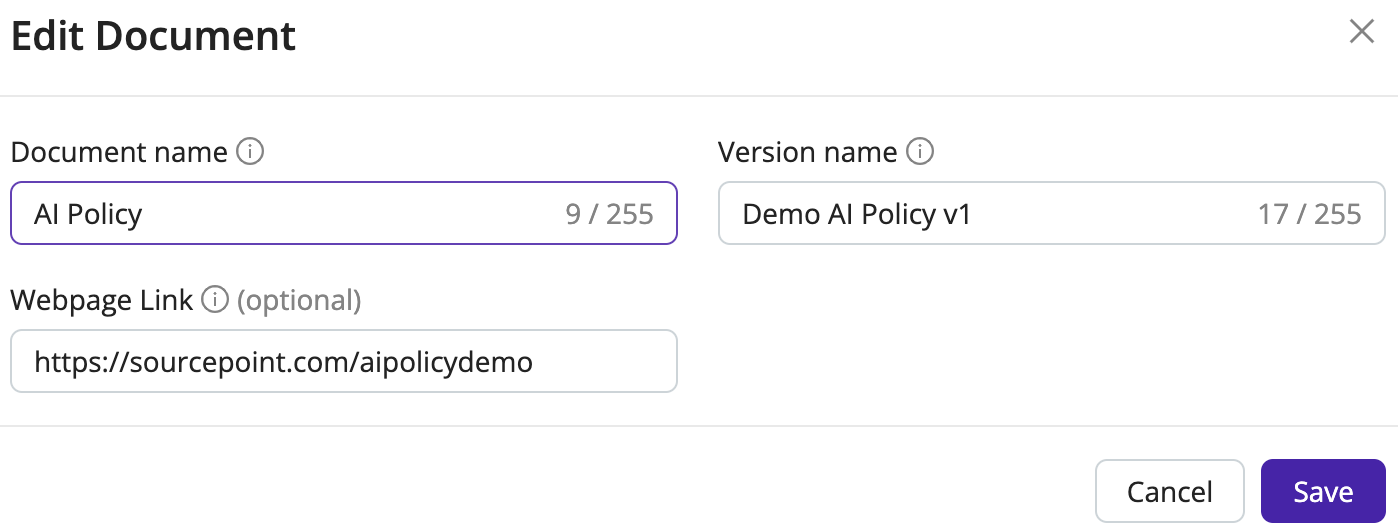Close the Edit Document dialog with X
1398x532 pixels.
point(1361,32)
